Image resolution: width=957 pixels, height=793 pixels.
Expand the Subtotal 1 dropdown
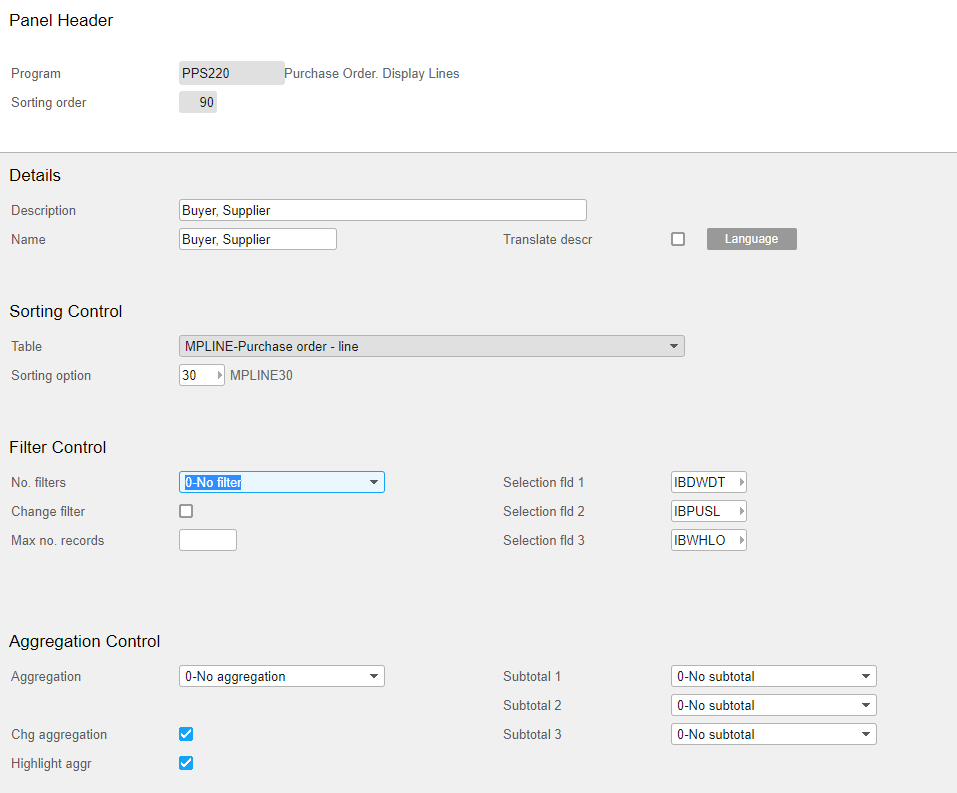773,677
